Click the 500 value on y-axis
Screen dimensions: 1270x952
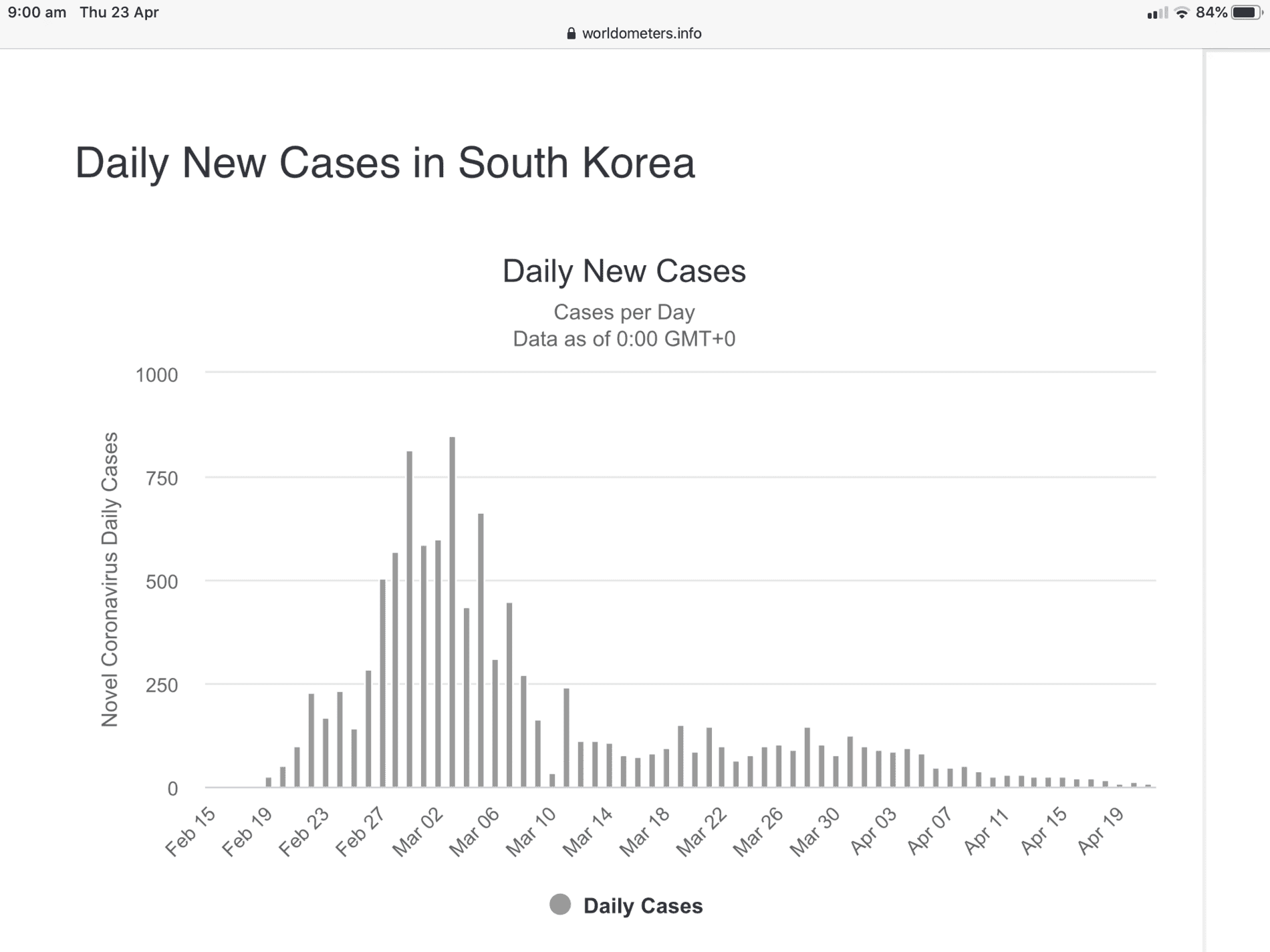click(x=162, y=582)
